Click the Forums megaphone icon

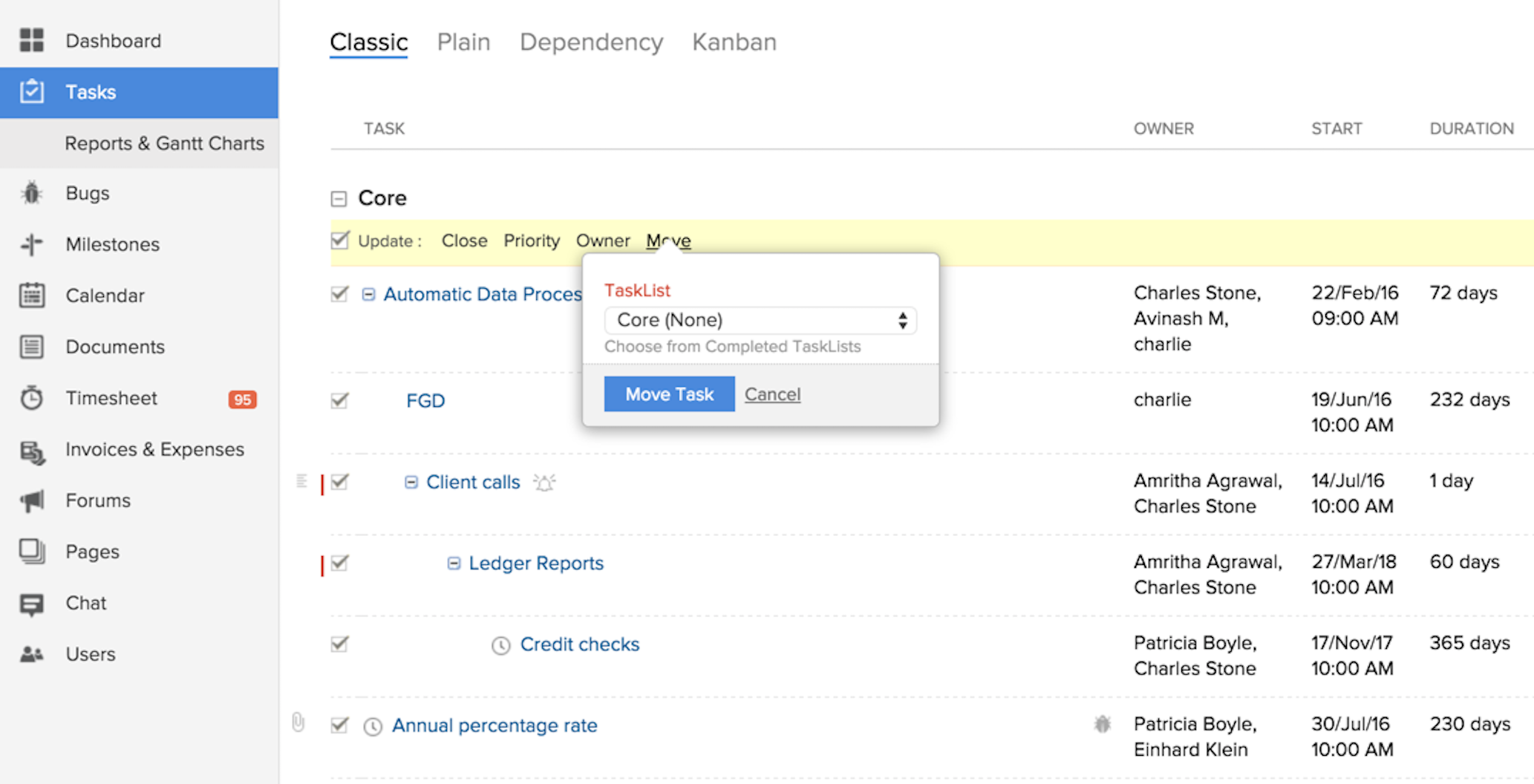click(x=31, y=501)
